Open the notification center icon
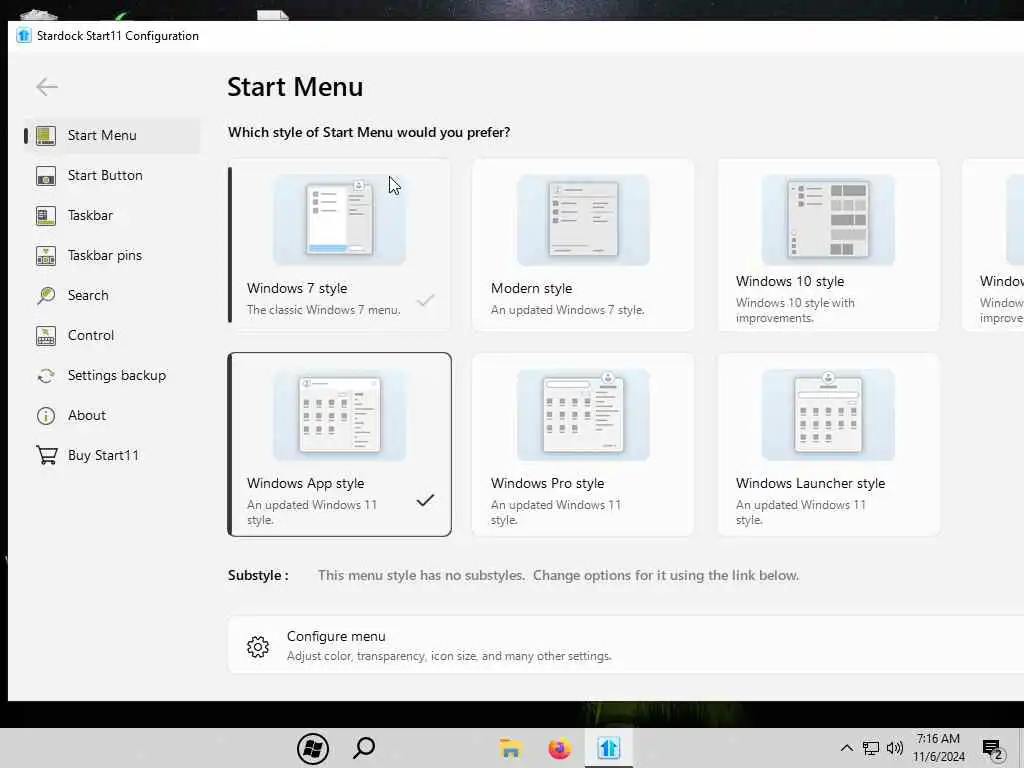The image size is (1024, 768). pyautogui.click(x=991, y=748)
